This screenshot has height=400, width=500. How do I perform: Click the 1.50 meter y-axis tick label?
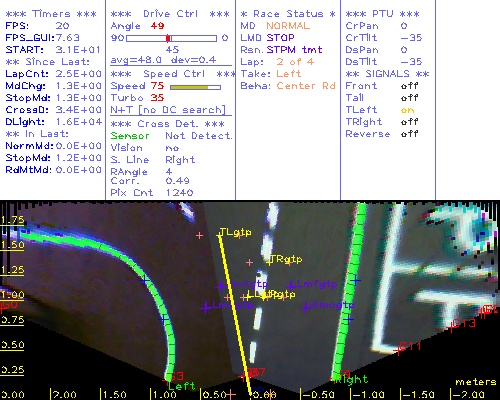[x=12, y=245]
